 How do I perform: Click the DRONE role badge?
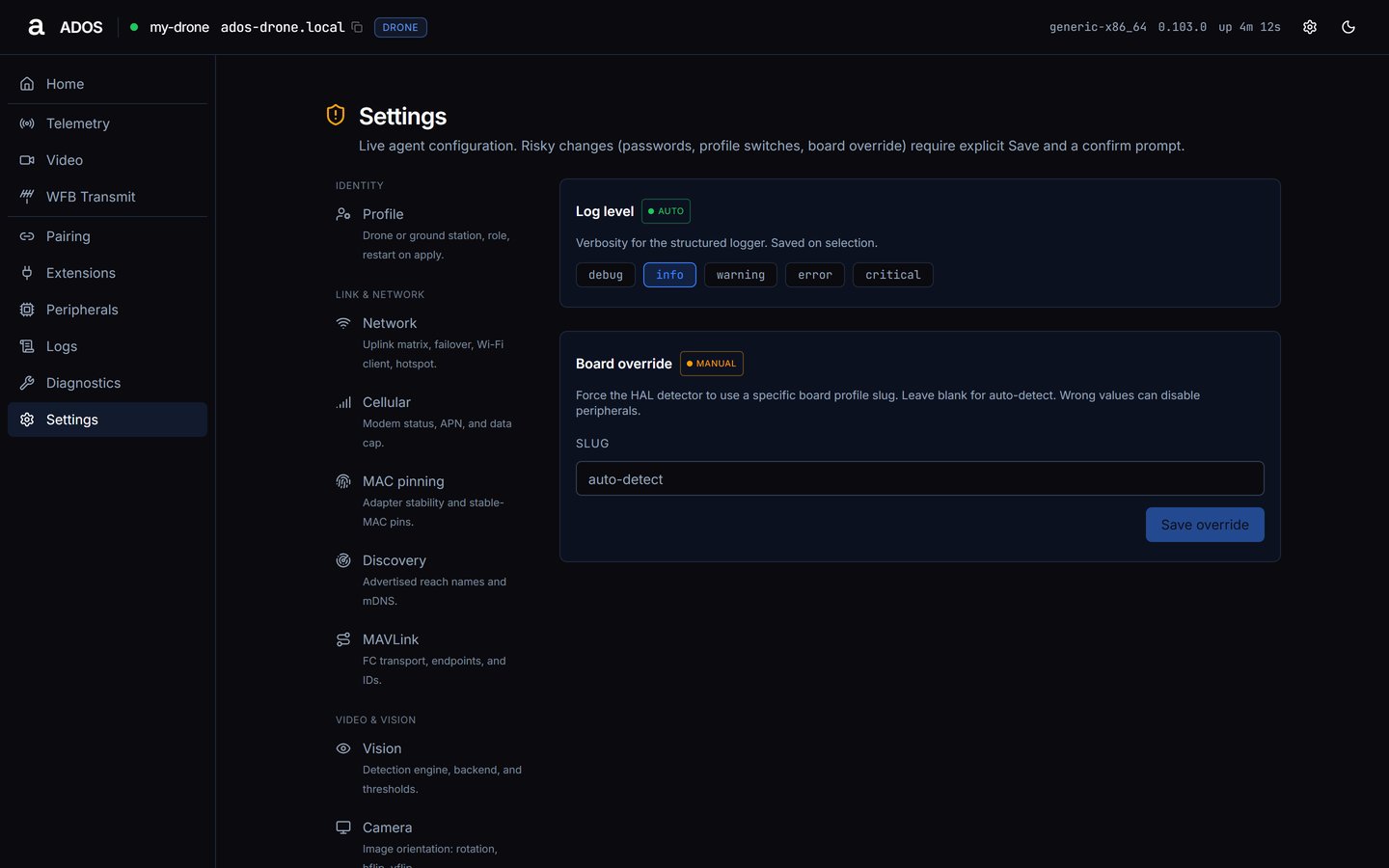pyautogui.click(x=400, y=27)
